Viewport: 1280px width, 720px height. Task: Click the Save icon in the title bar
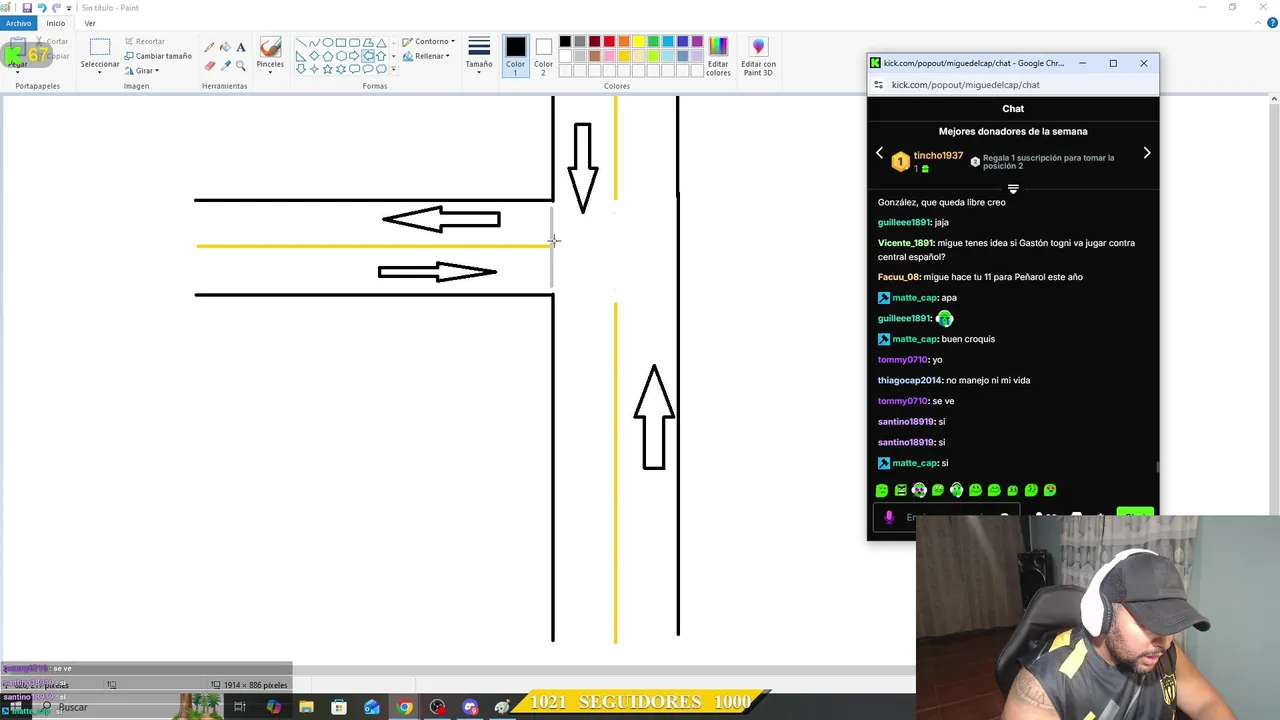(27, 8)
